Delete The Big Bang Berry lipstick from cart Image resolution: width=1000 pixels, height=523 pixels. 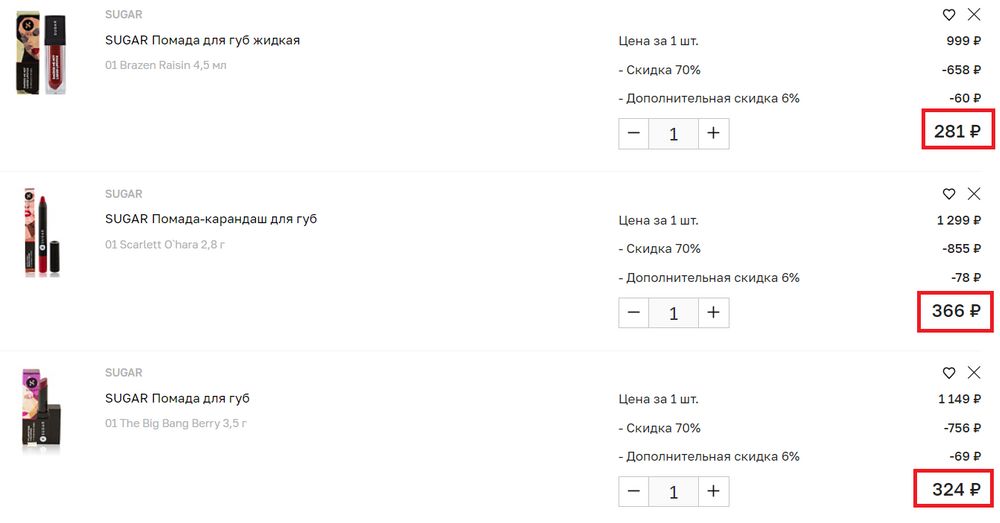[974, 373]
